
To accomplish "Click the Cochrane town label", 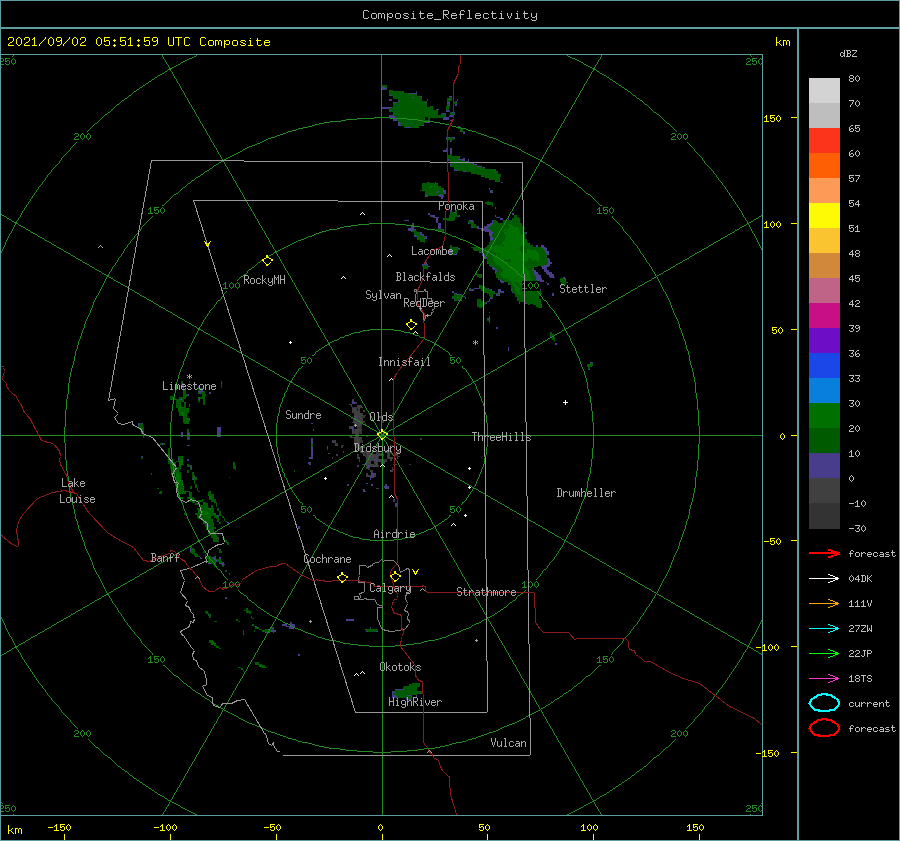I will (x=327, y=559).
